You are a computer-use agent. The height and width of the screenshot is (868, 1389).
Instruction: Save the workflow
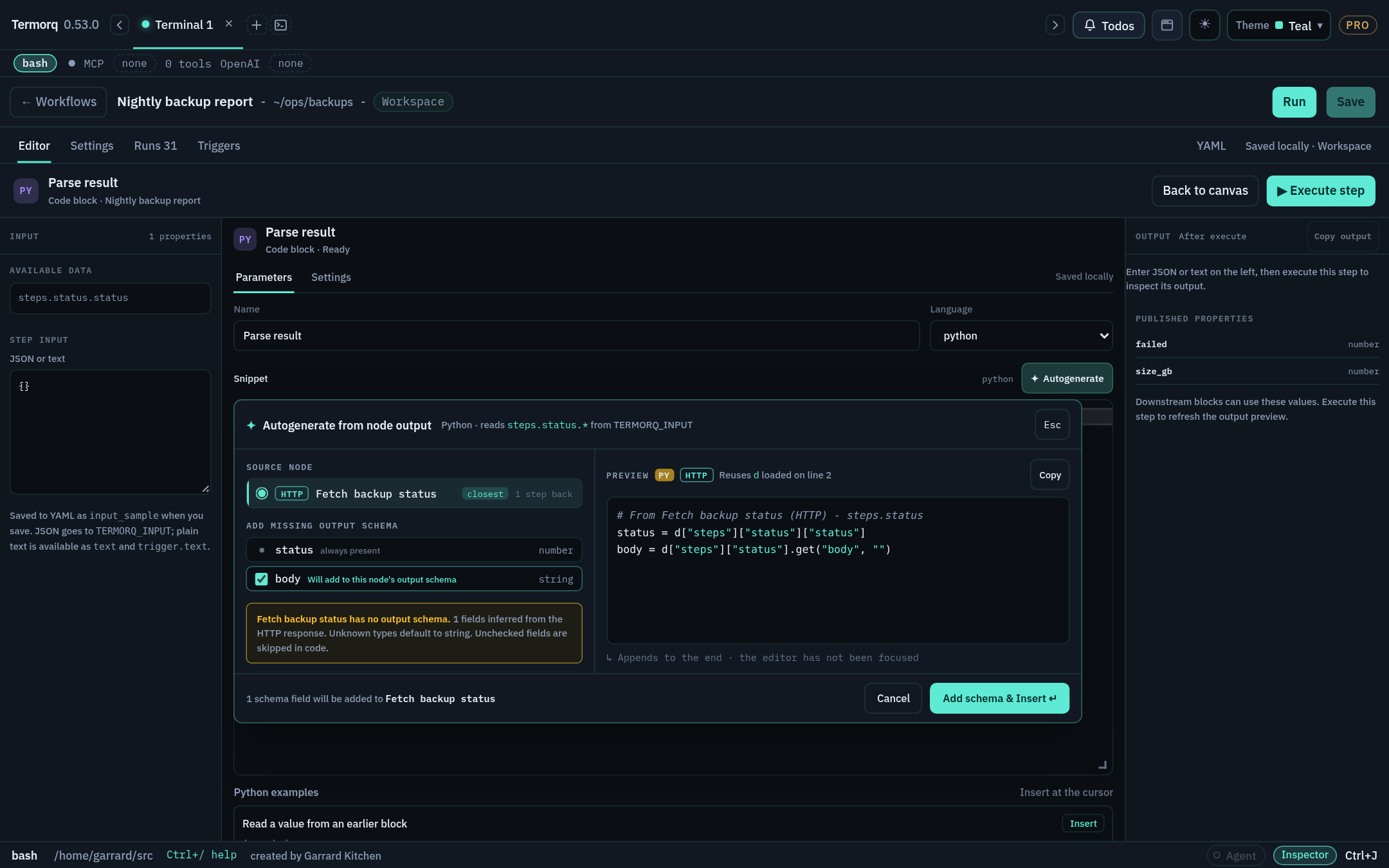[x=1350, y=102]
